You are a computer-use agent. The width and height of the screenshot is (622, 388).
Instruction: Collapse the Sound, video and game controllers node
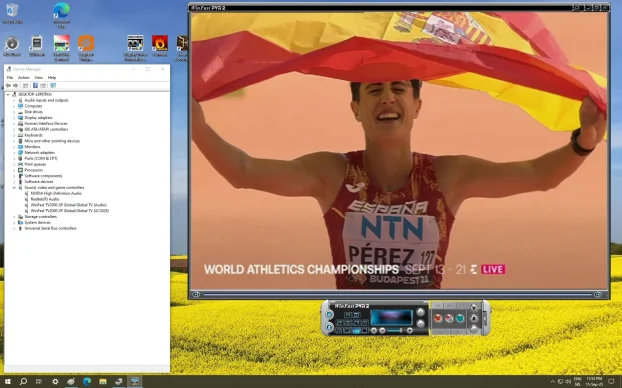[14, 188]
